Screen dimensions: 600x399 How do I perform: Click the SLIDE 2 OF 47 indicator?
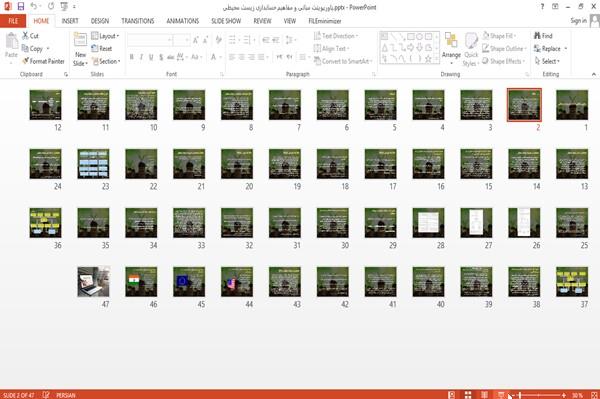tap(18, 395)
